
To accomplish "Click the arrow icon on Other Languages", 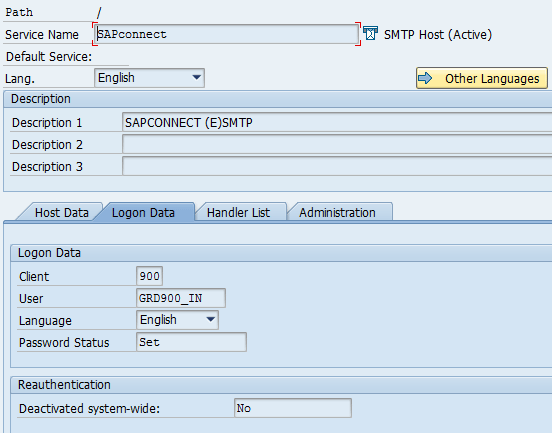I will click(x=426, y=78).
